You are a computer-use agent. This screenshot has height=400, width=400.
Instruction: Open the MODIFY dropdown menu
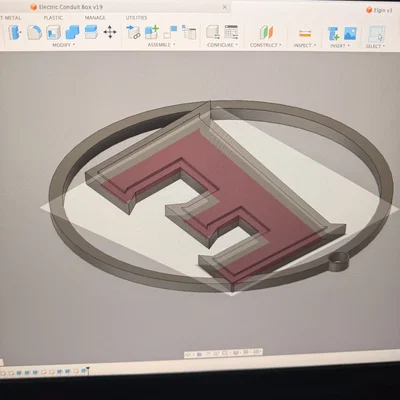[x=64, y=45]
